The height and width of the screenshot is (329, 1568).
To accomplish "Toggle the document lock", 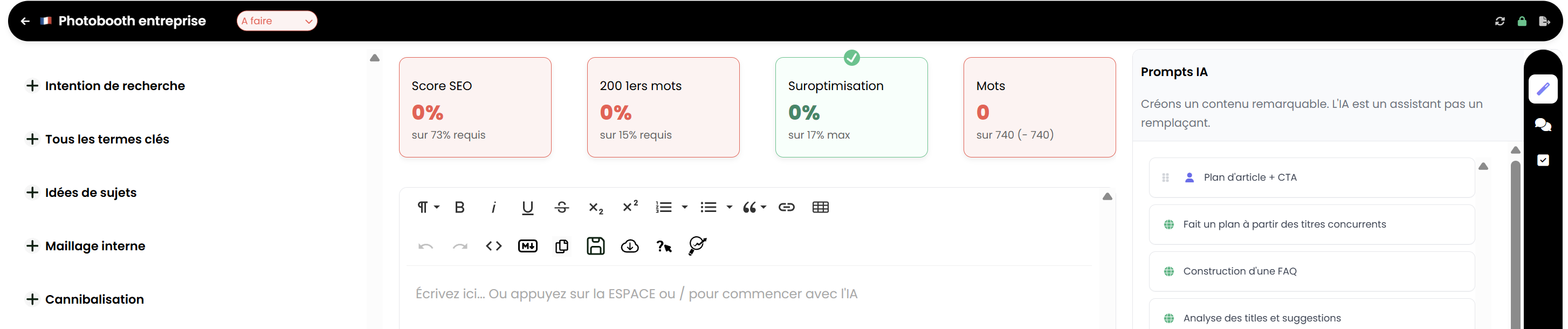I will point(1522,20).
